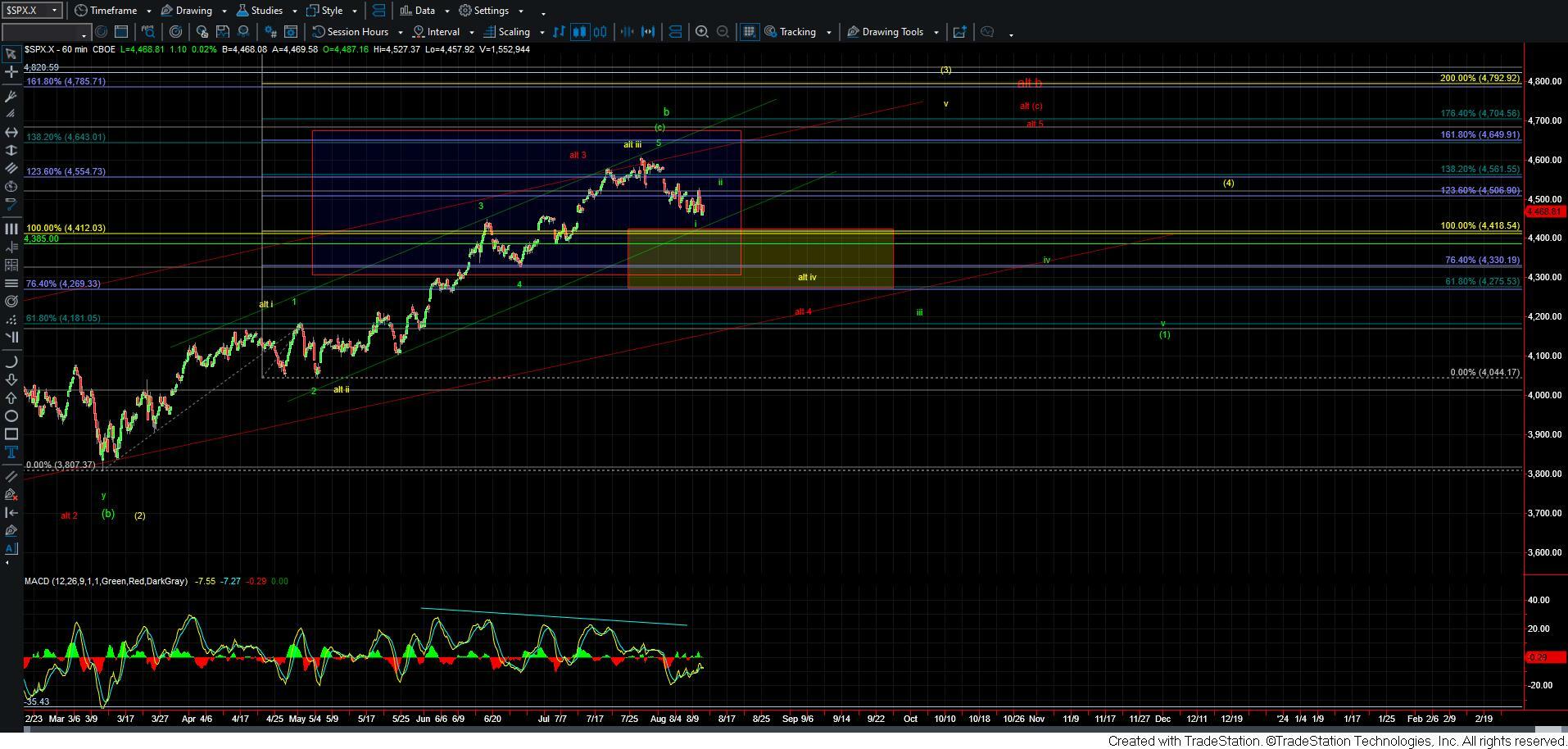Viewport: 1568px width, 749px height.
Task: Expand the Interval dropdown arrow
Action: (472, 33)
